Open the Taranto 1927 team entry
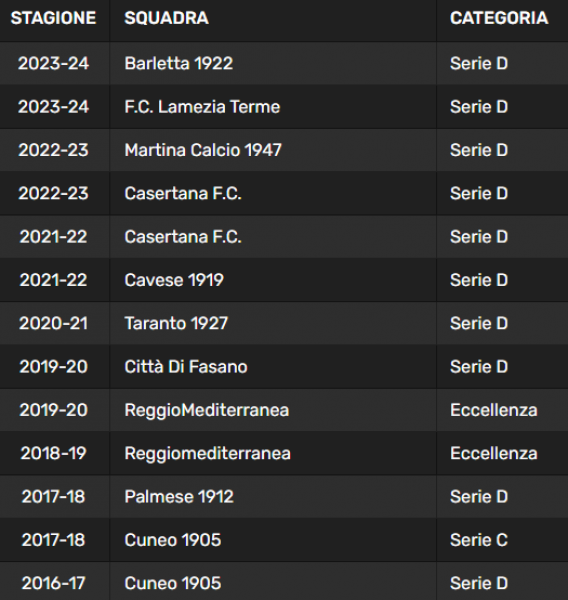568x600 pixels. coord(176,323)
